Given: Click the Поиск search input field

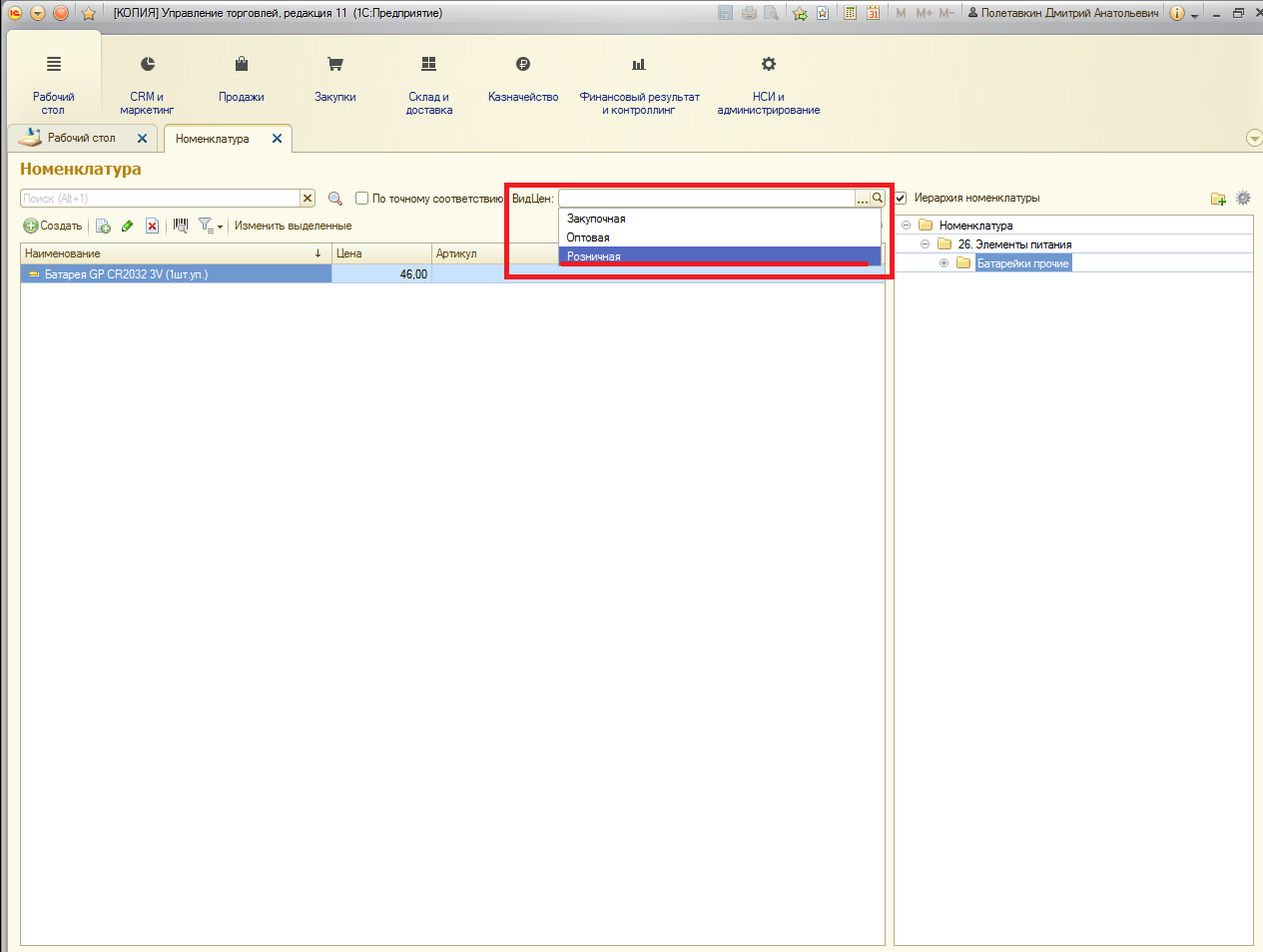Looking at the screenshot, I should point(160,199).
